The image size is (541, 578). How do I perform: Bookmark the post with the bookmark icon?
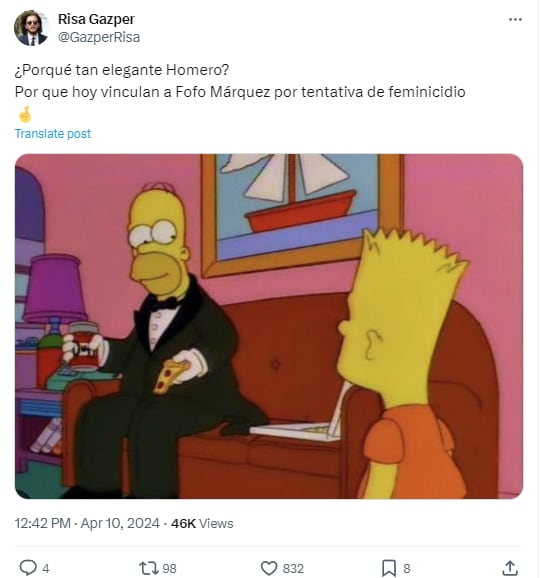[x=389, y=568]
